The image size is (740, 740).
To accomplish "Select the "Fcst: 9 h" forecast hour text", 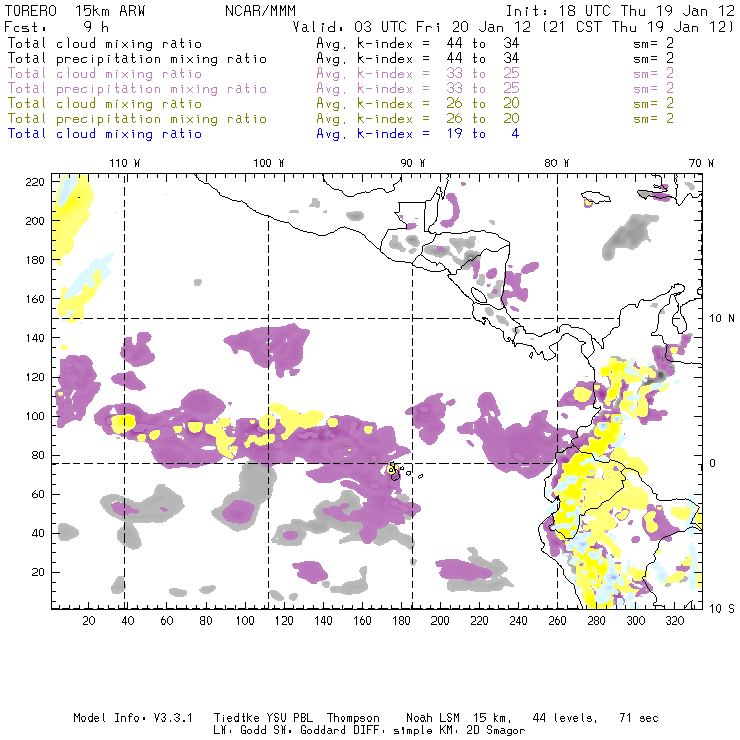I will (x=57, y=27).
